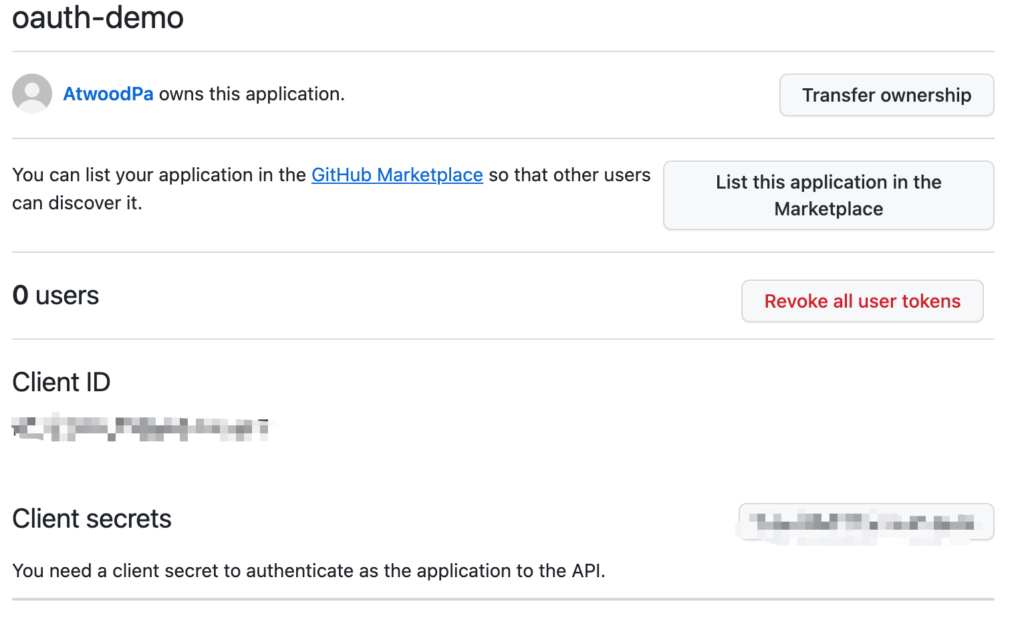Click the 'You need a client secret' description
The height and width of the screenshot is (630, 1024).
(308, 572)
